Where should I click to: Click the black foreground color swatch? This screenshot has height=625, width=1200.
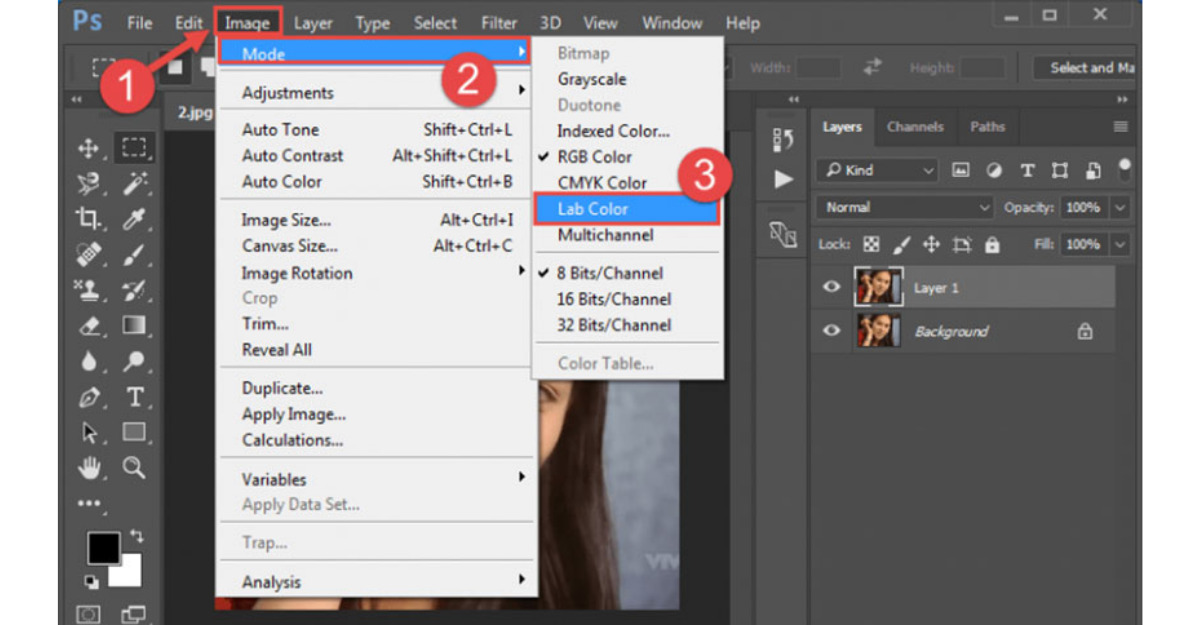[103, 547]
